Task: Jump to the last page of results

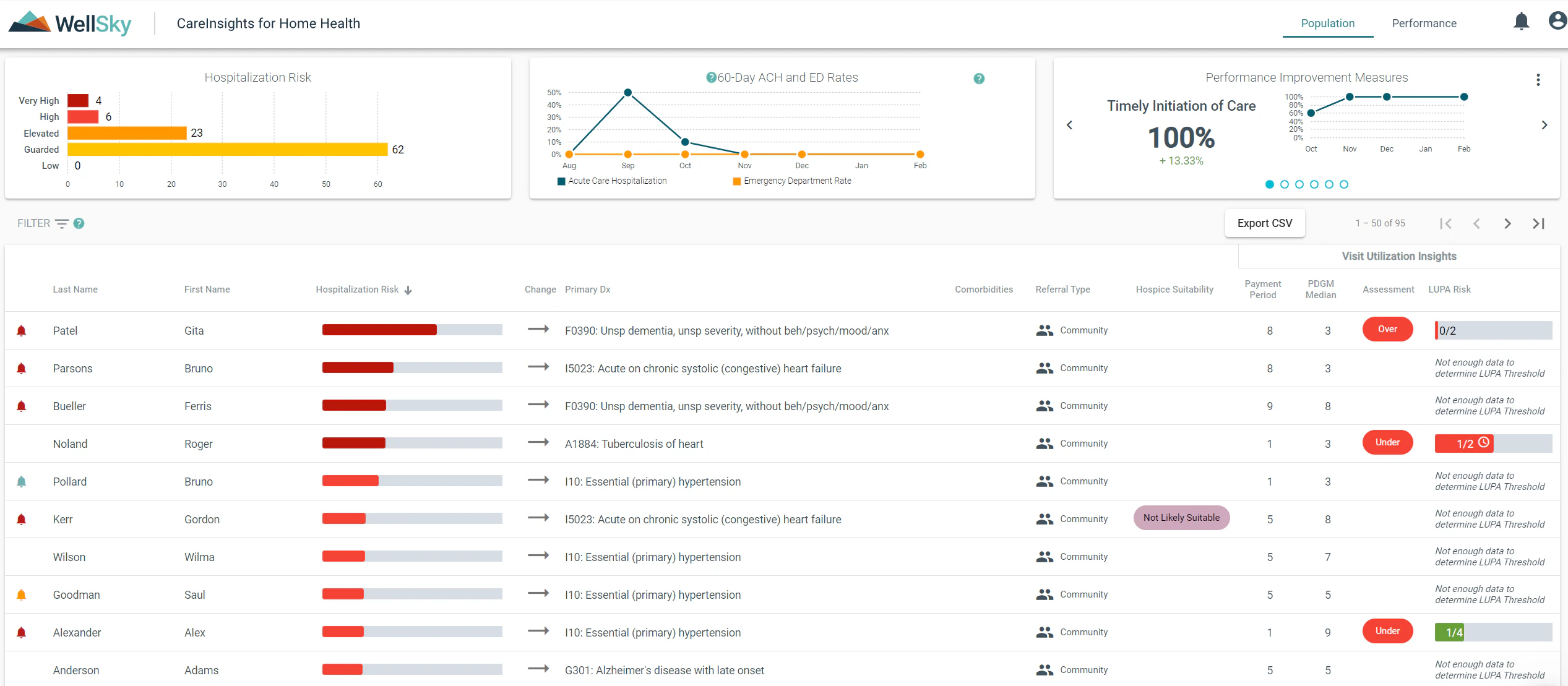Action: click(1539, 223)
